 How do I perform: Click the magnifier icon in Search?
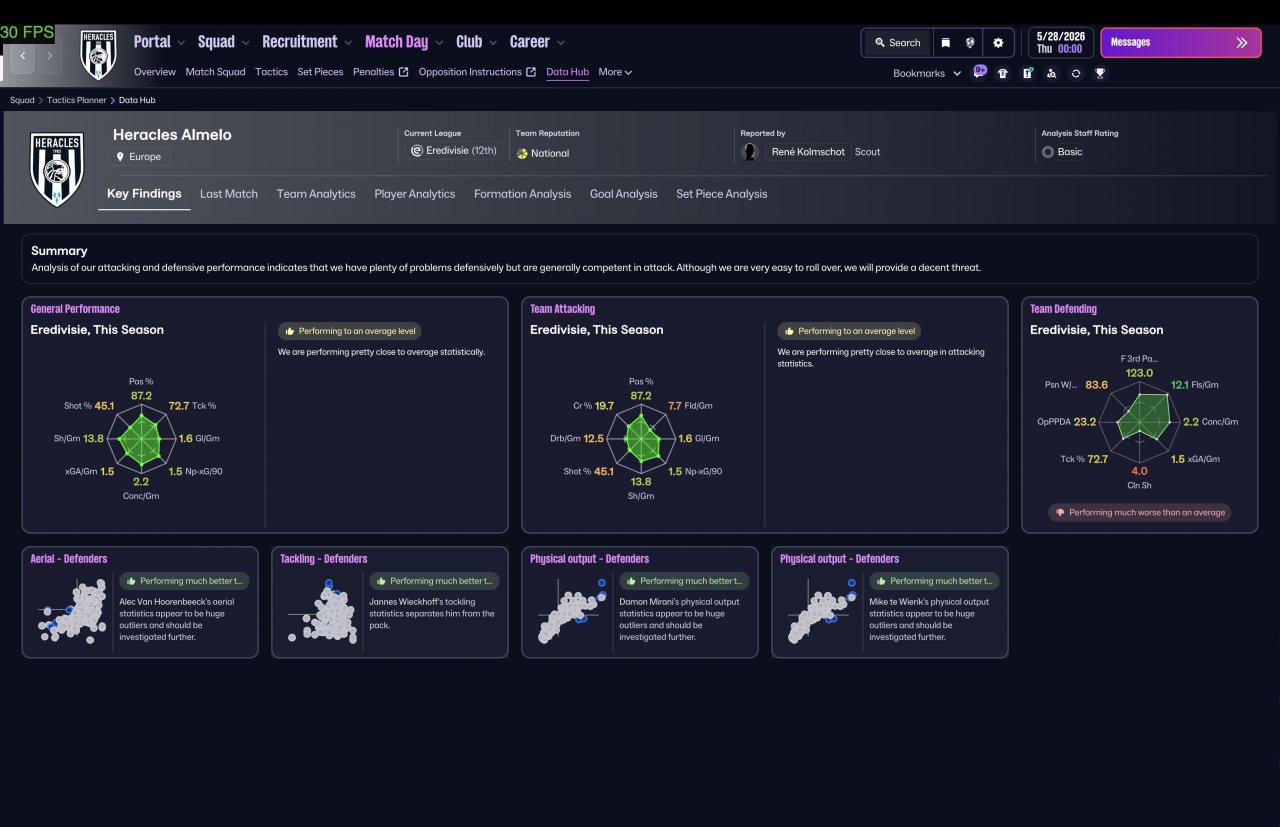click(x=880, y=43)
